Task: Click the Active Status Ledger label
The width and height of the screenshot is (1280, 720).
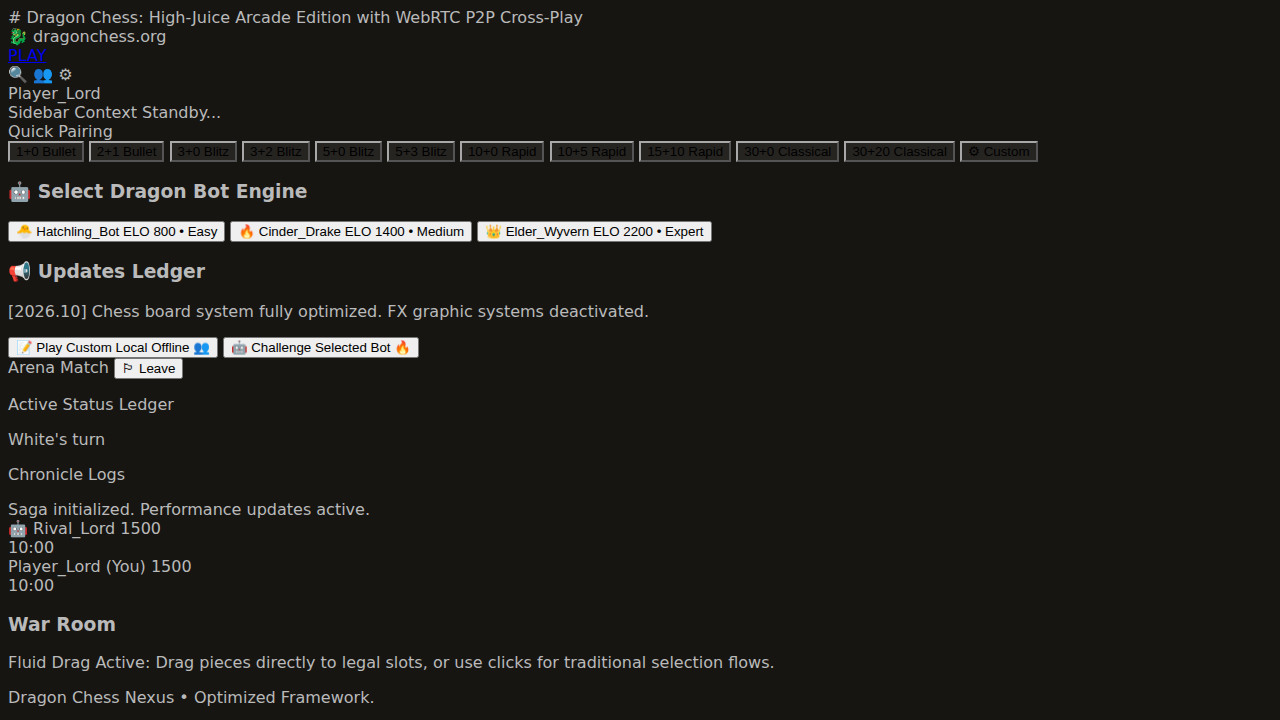Action: pyautogui.click(x=91, y=405)
